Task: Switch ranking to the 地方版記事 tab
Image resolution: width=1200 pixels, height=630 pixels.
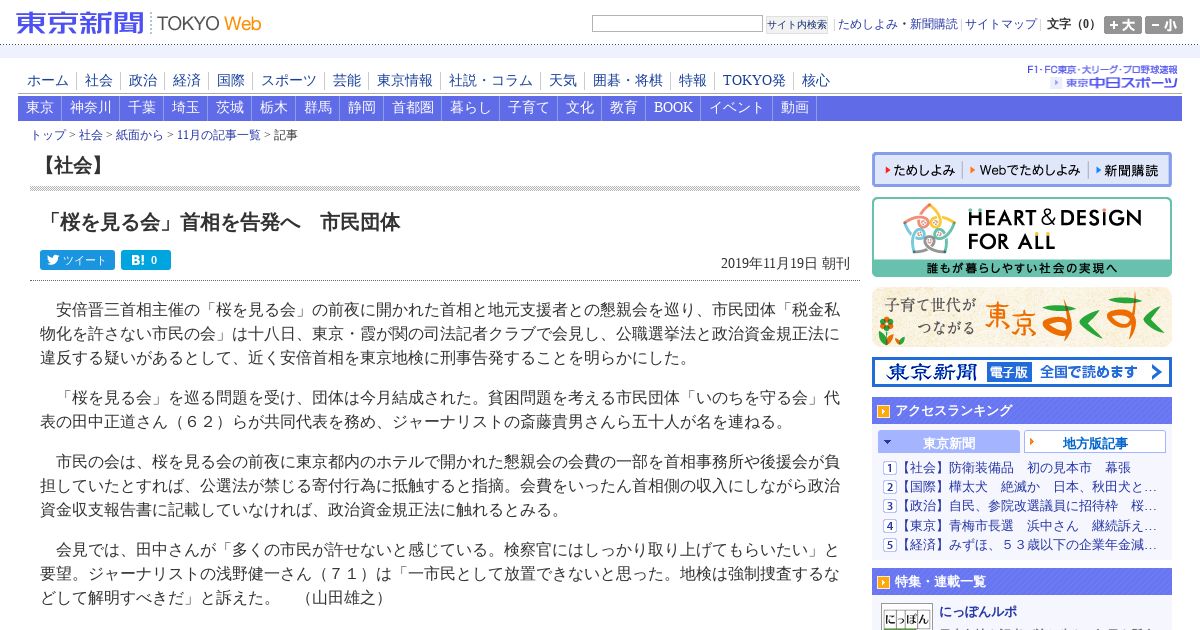Action: point(1095,442)
